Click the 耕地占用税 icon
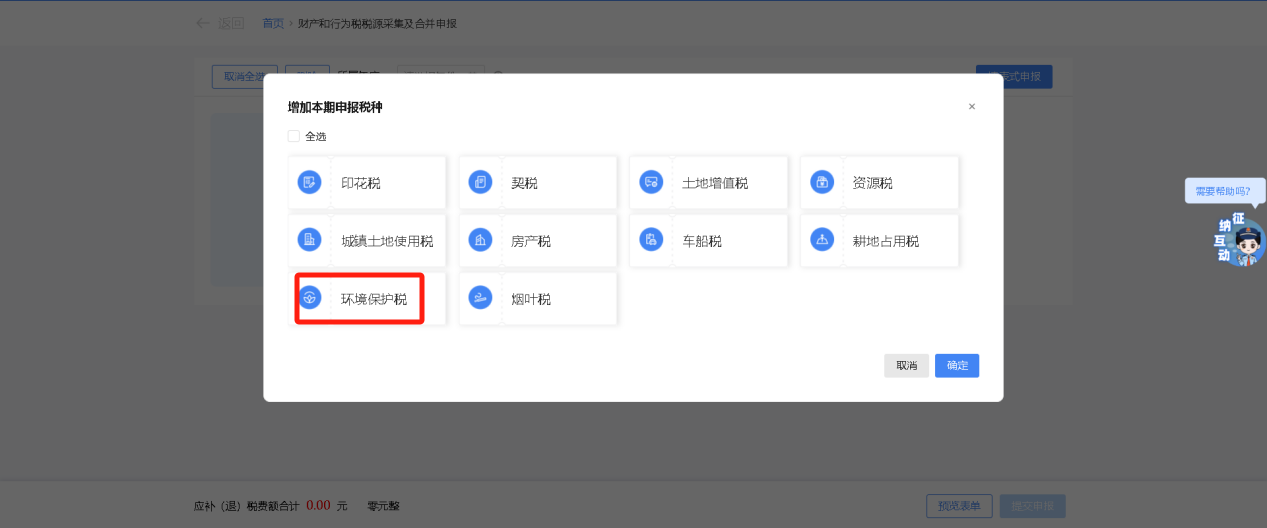The width and height of the screenshot is (1267, 528). (822, 240)
